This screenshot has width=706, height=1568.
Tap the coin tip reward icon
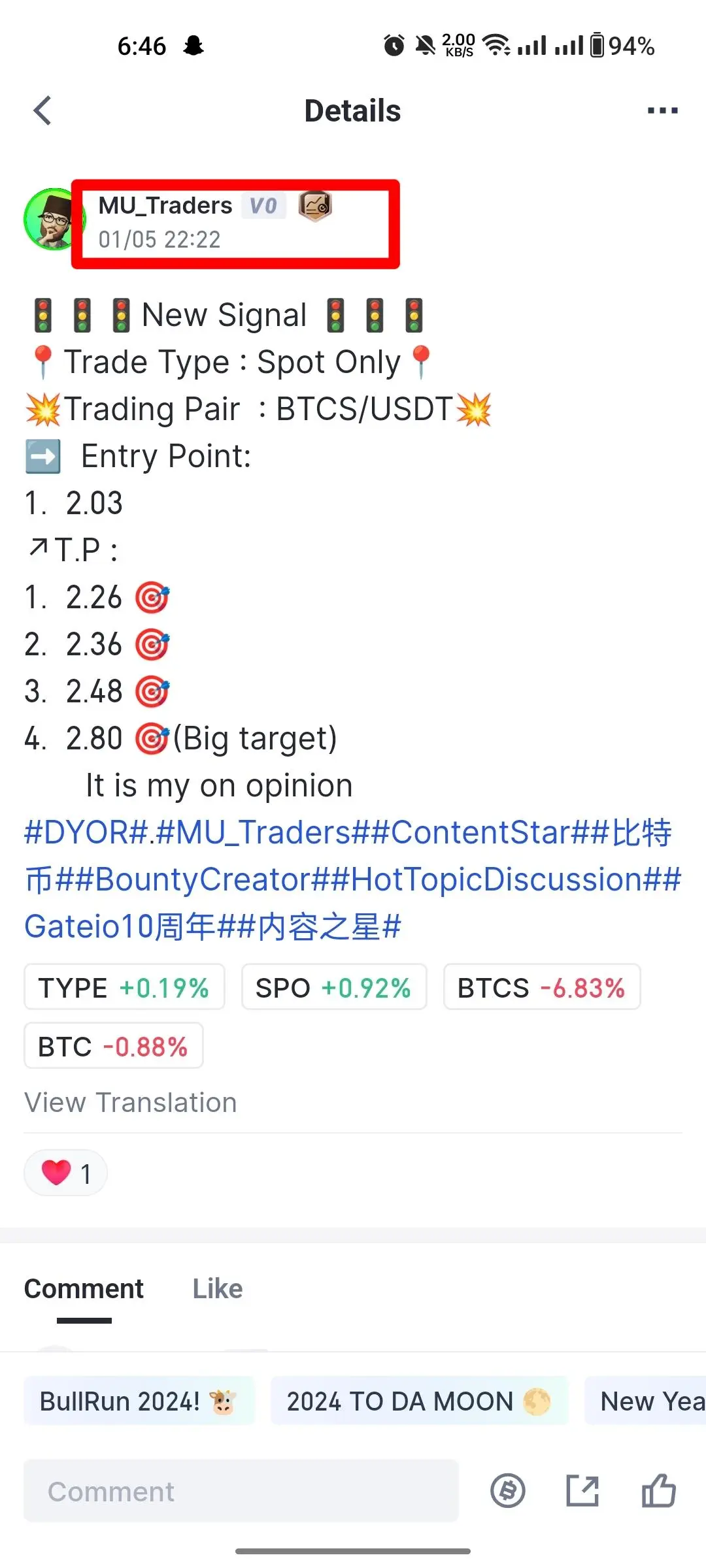coord(508,1492)
